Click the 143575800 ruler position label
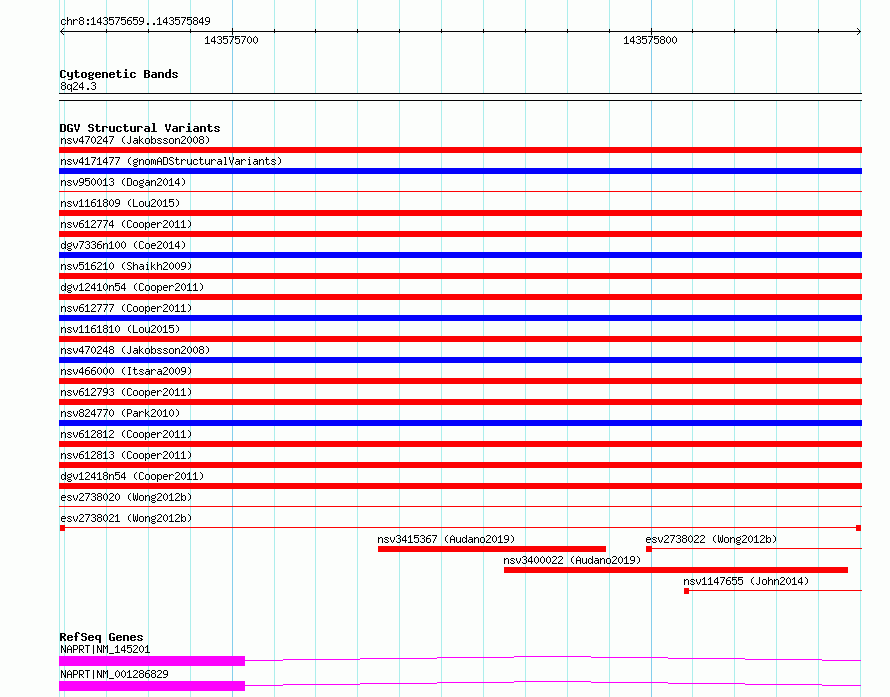 [650, 40]
